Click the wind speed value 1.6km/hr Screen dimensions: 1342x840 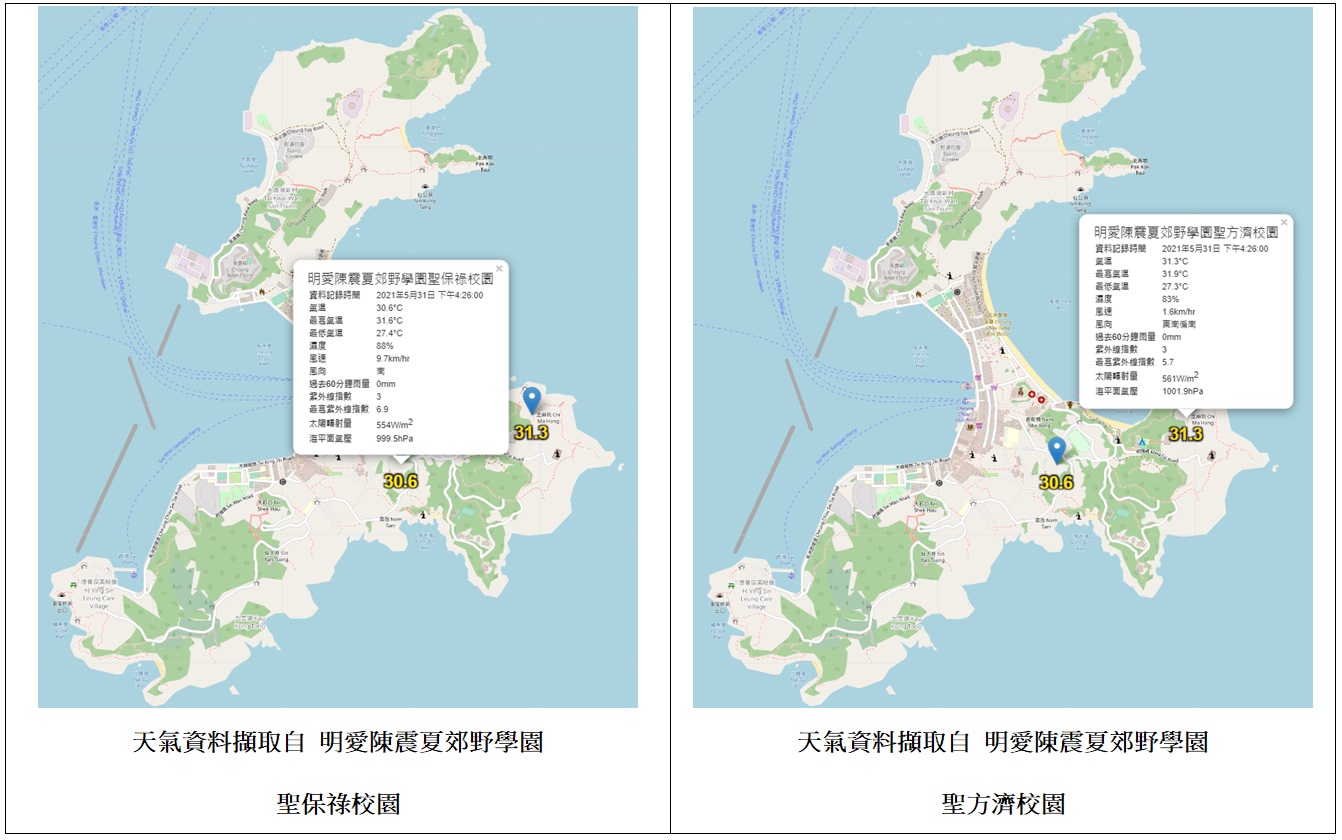(1179, 312)
